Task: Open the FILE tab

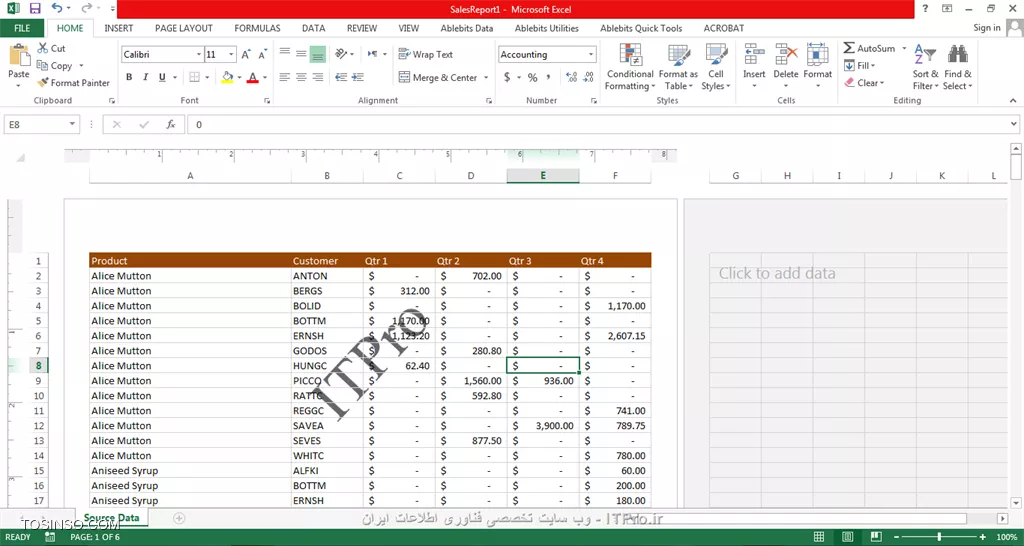Action: coord(22,28)
